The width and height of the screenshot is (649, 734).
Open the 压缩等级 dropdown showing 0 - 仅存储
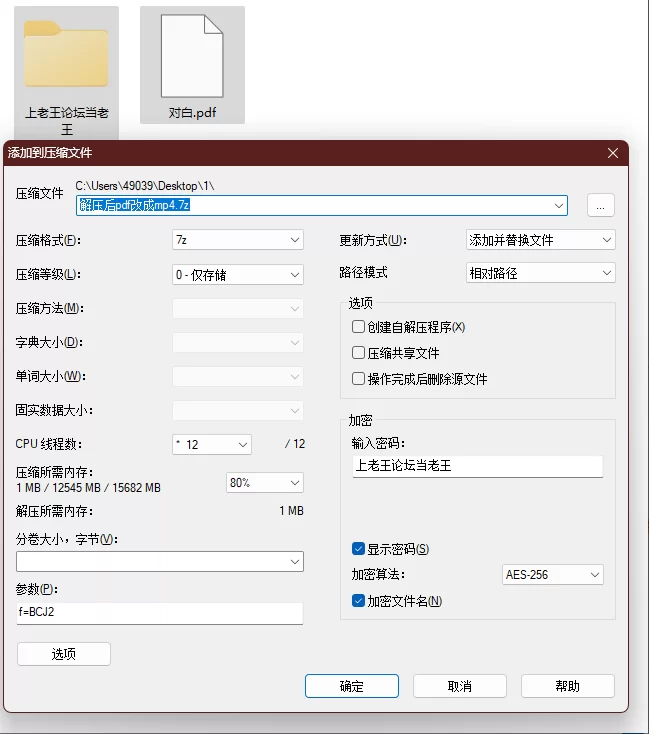click(238, 274)
